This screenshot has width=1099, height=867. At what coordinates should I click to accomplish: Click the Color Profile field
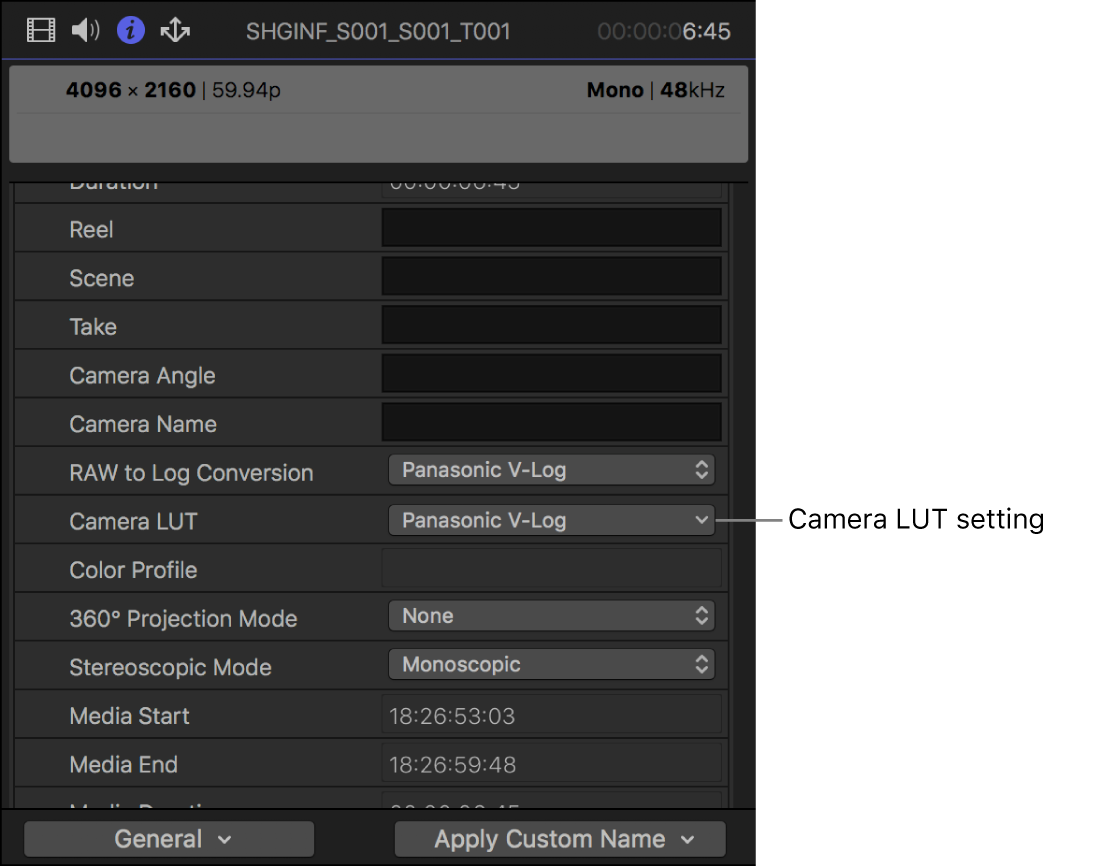(551, 568)
